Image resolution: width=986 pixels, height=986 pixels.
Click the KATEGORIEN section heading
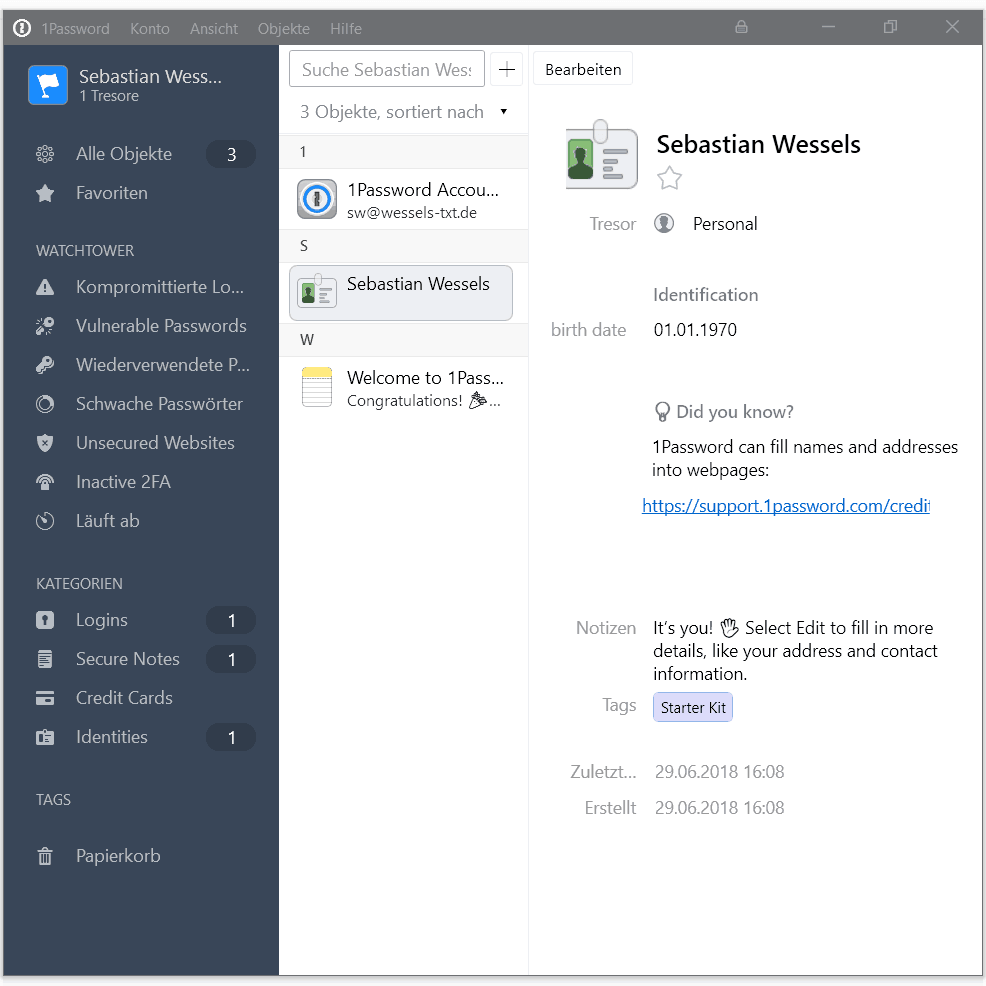(79, 584)
